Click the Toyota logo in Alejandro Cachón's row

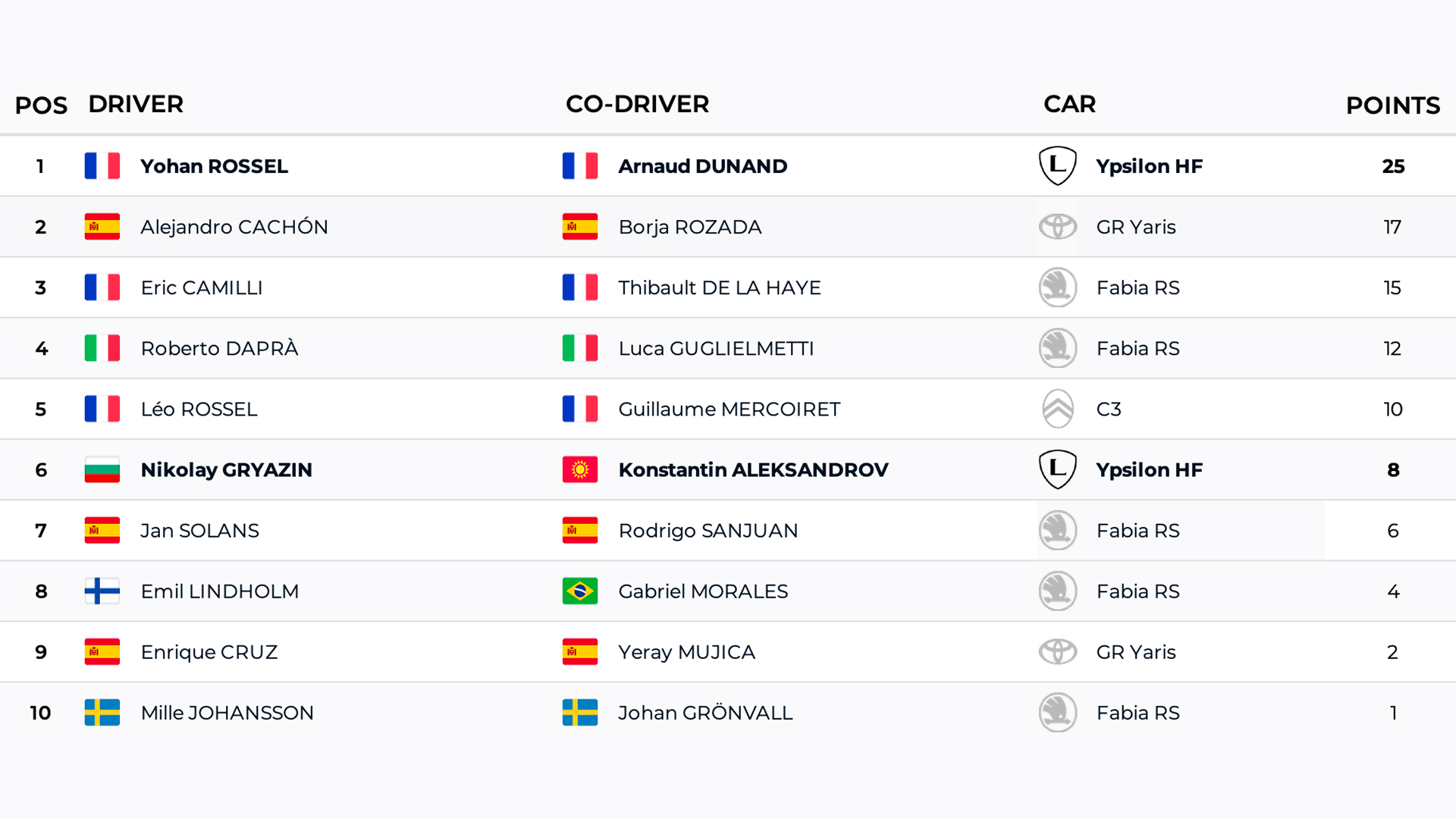pos(1057,227)
